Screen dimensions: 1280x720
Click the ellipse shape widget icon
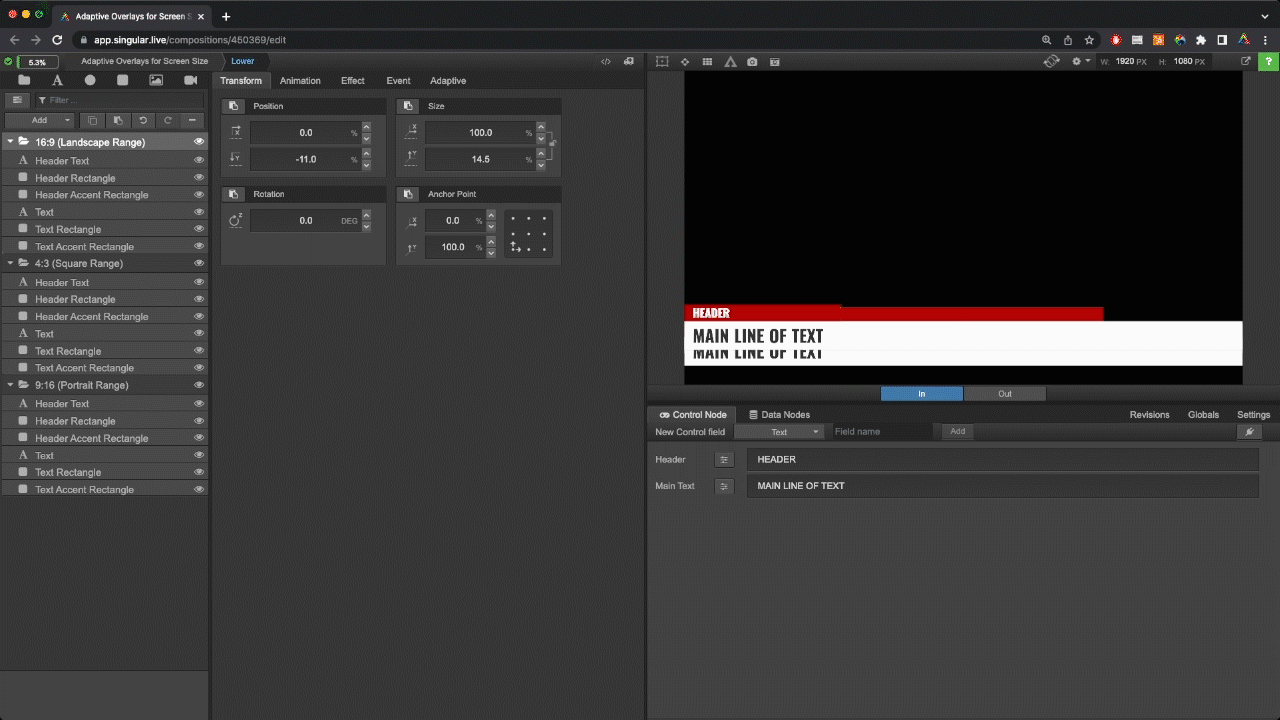(90, 80)
